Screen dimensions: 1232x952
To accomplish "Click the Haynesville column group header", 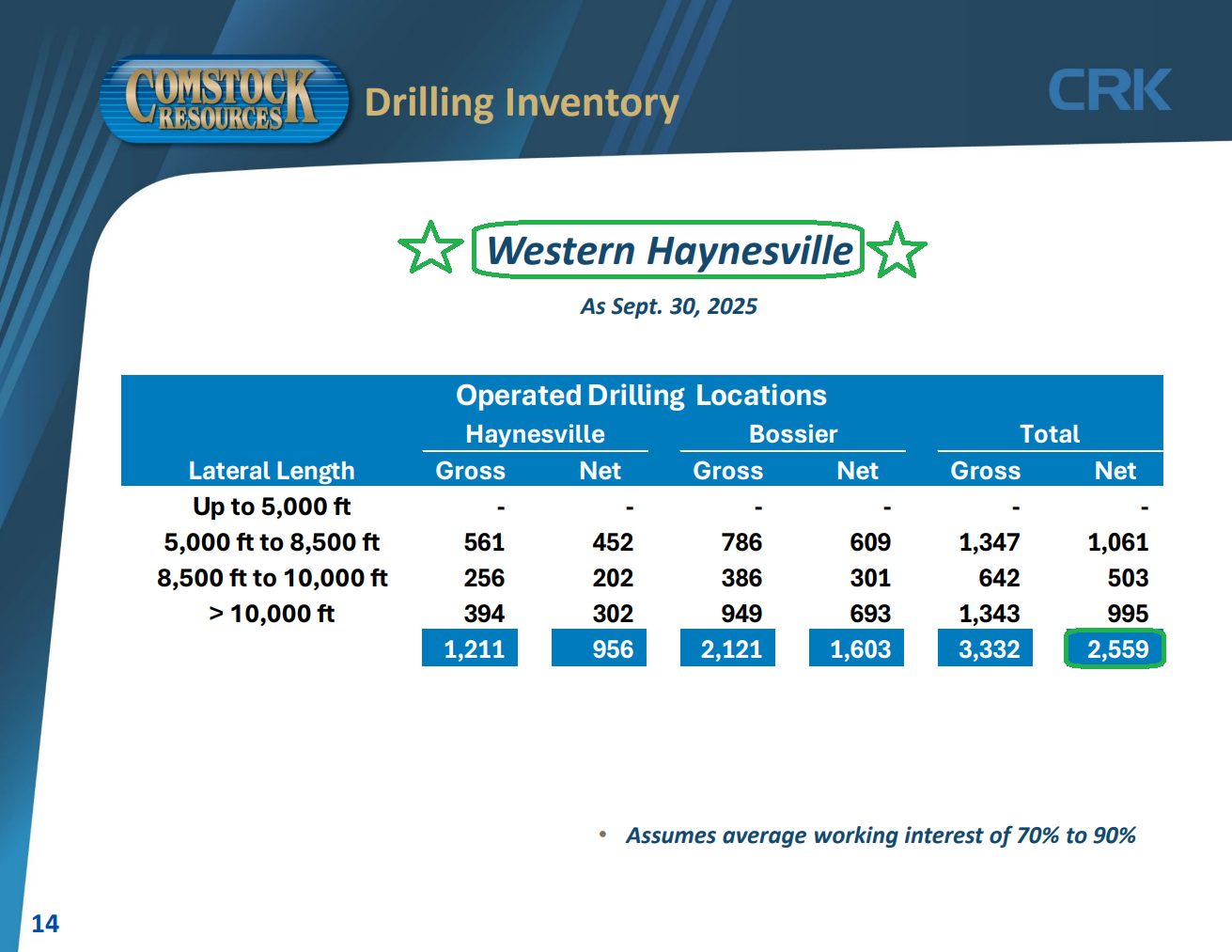I will pos(535,434).
